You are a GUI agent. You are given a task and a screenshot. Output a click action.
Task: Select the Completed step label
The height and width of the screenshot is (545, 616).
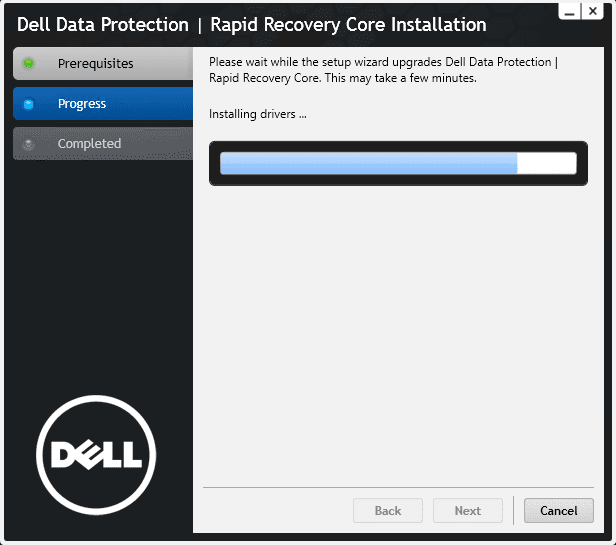tap(89, 144)
